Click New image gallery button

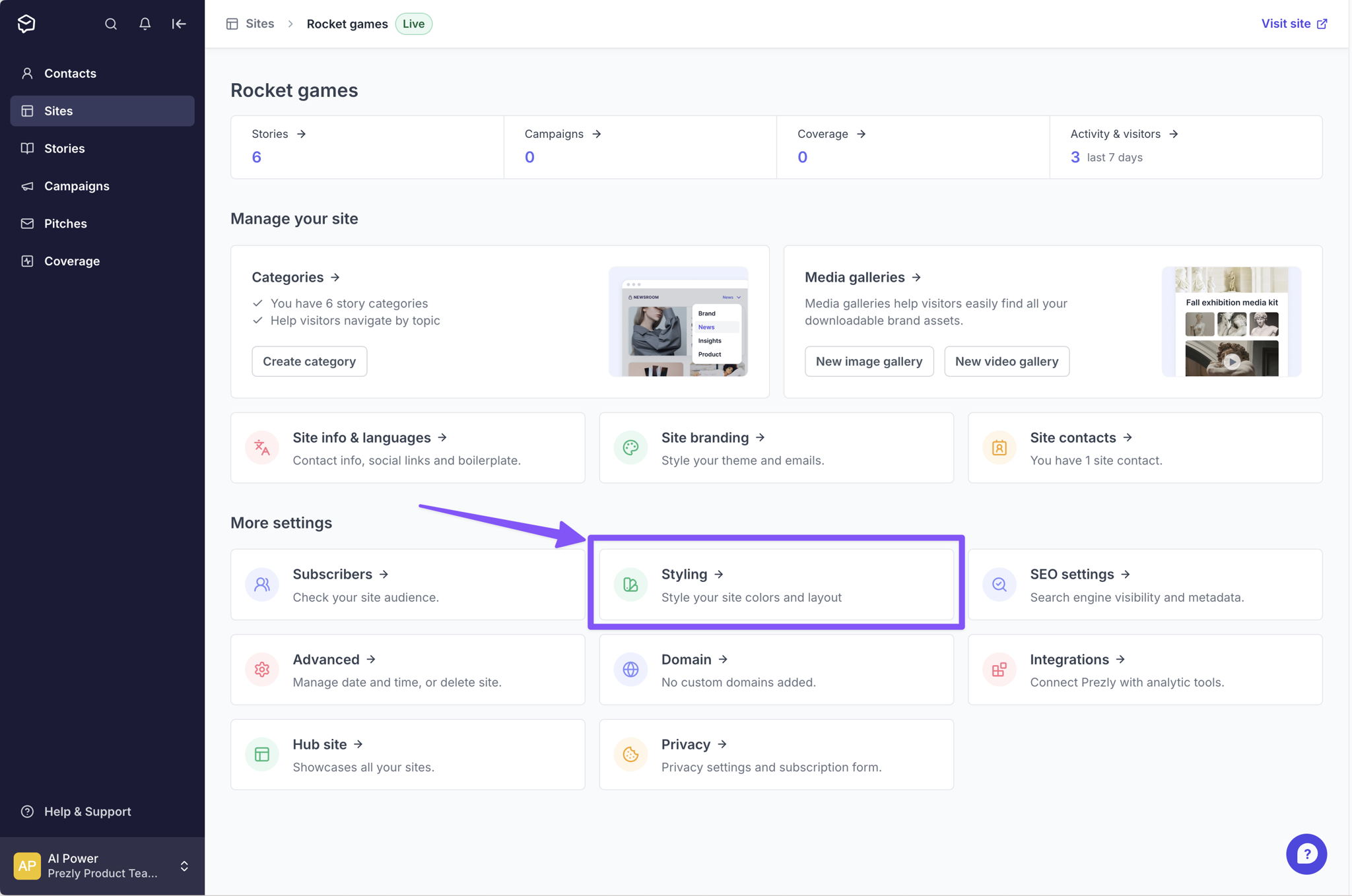pos(869,362)
